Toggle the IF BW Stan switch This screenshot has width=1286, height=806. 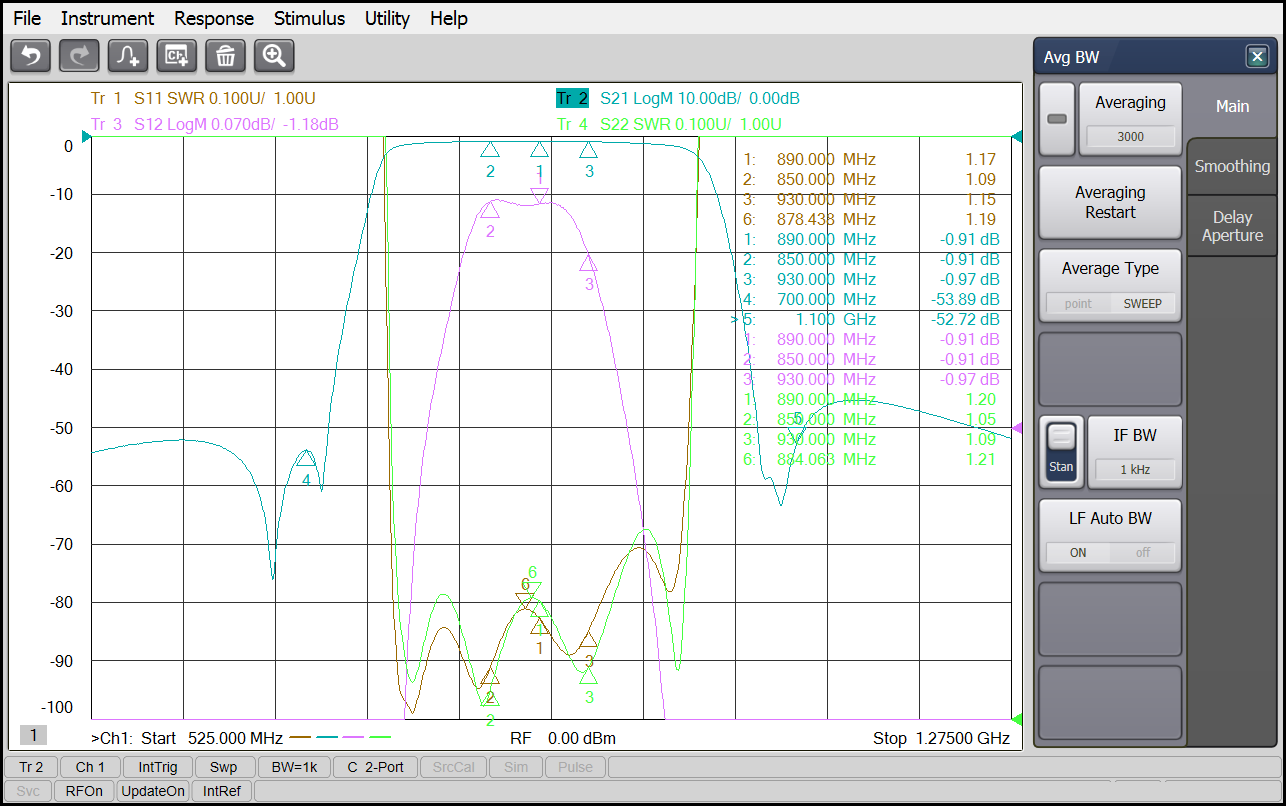1061,452
